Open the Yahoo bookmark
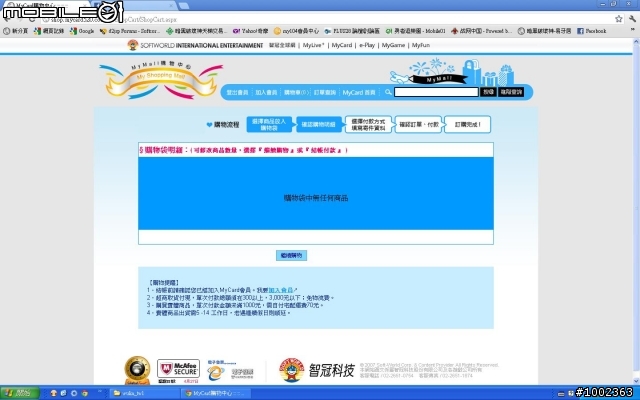Viewport: 640px width, 400px height. click(251, 31)
